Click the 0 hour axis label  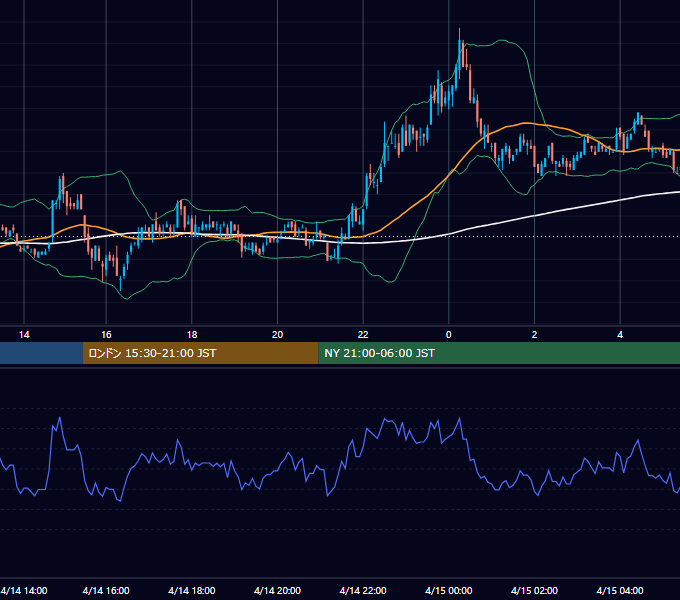[x=448, y=335]
